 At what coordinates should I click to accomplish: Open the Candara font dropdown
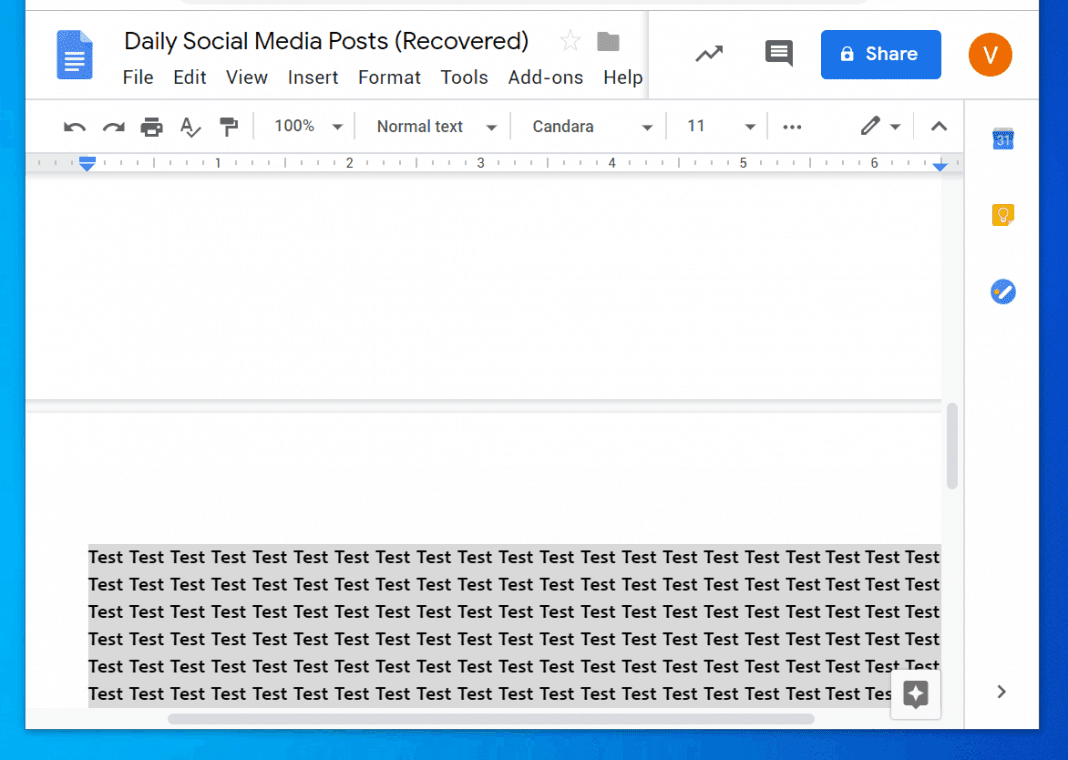tap(588, 126)
